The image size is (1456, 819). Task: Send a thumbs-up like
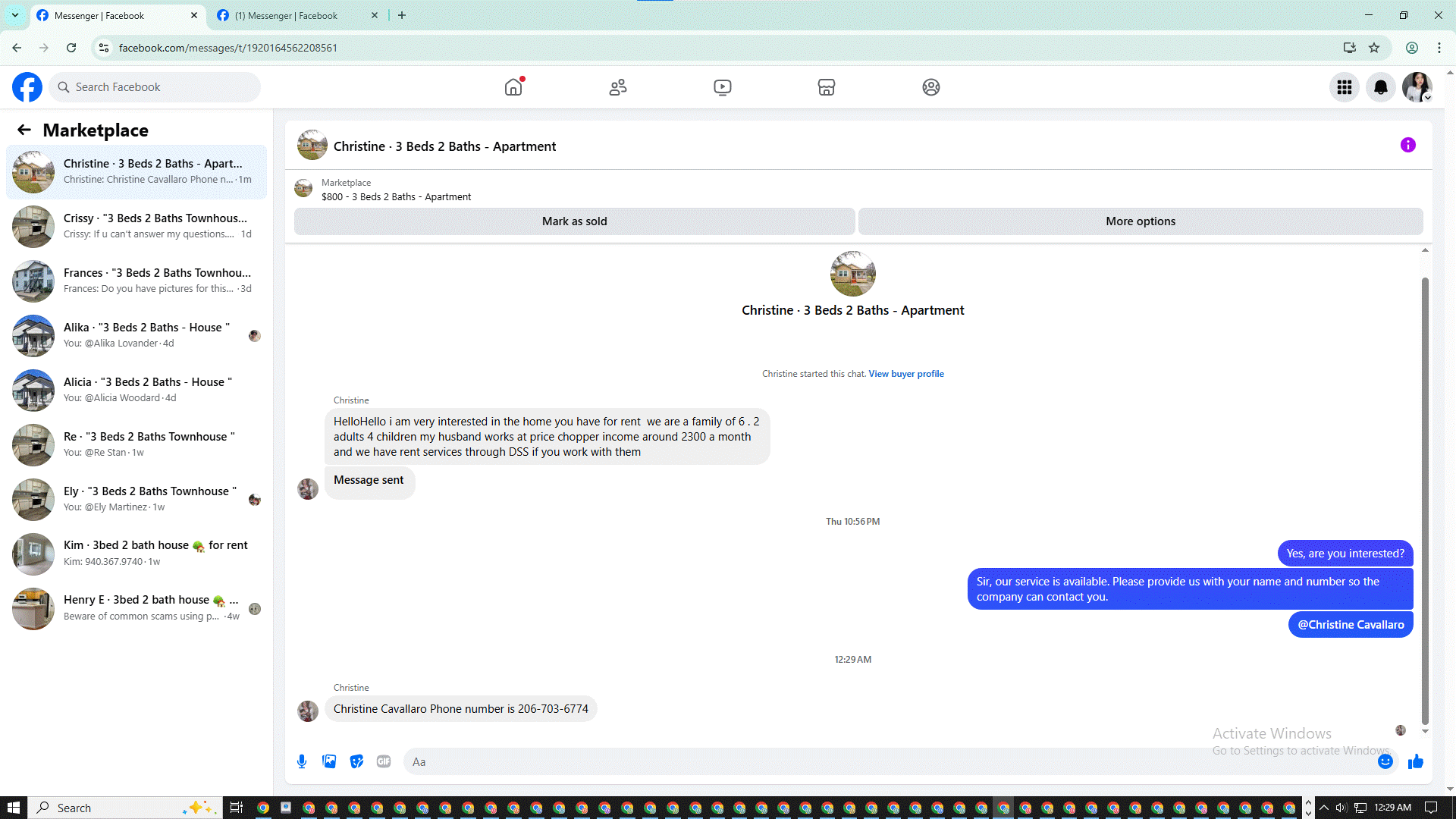tap(1416, 761)
